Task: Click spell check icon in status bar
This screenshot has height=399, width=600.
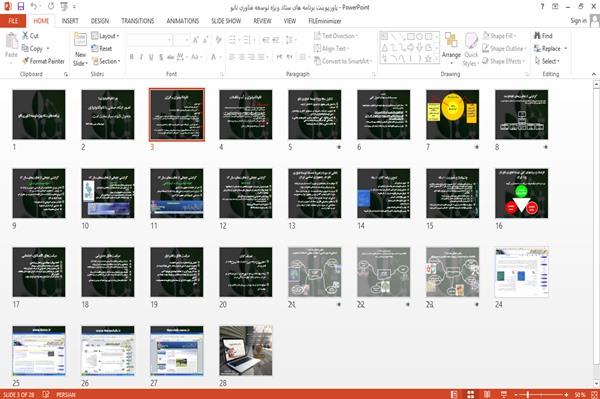Action: pos(46,394)
